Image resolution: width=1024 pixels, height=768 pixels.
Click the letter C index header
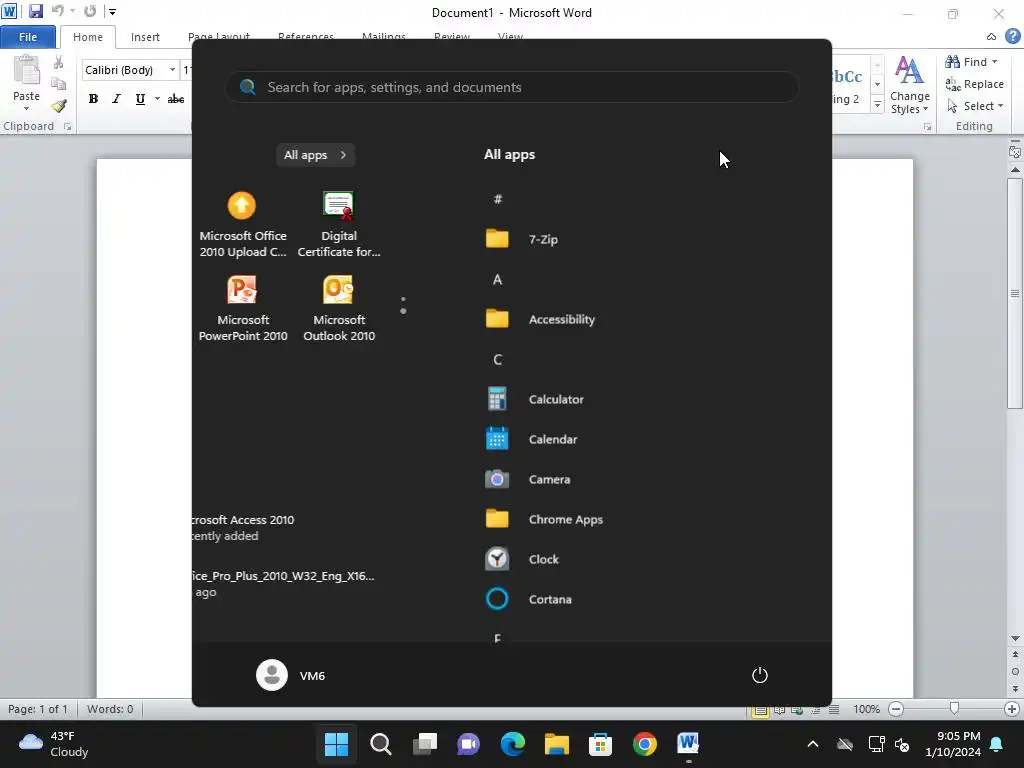point(498,359)
